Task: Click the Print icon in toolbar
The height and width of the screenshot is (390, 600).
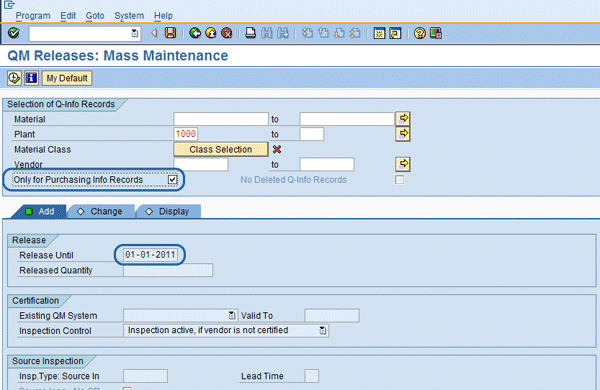Action: 251,33
